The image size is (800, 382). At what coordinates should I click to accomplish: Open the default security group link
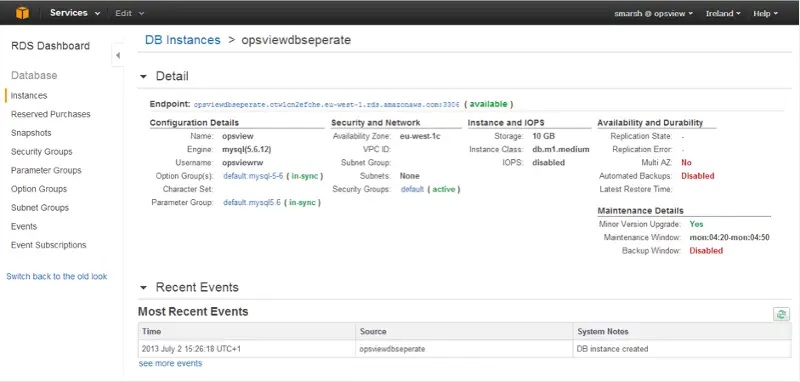coord(412,189)
